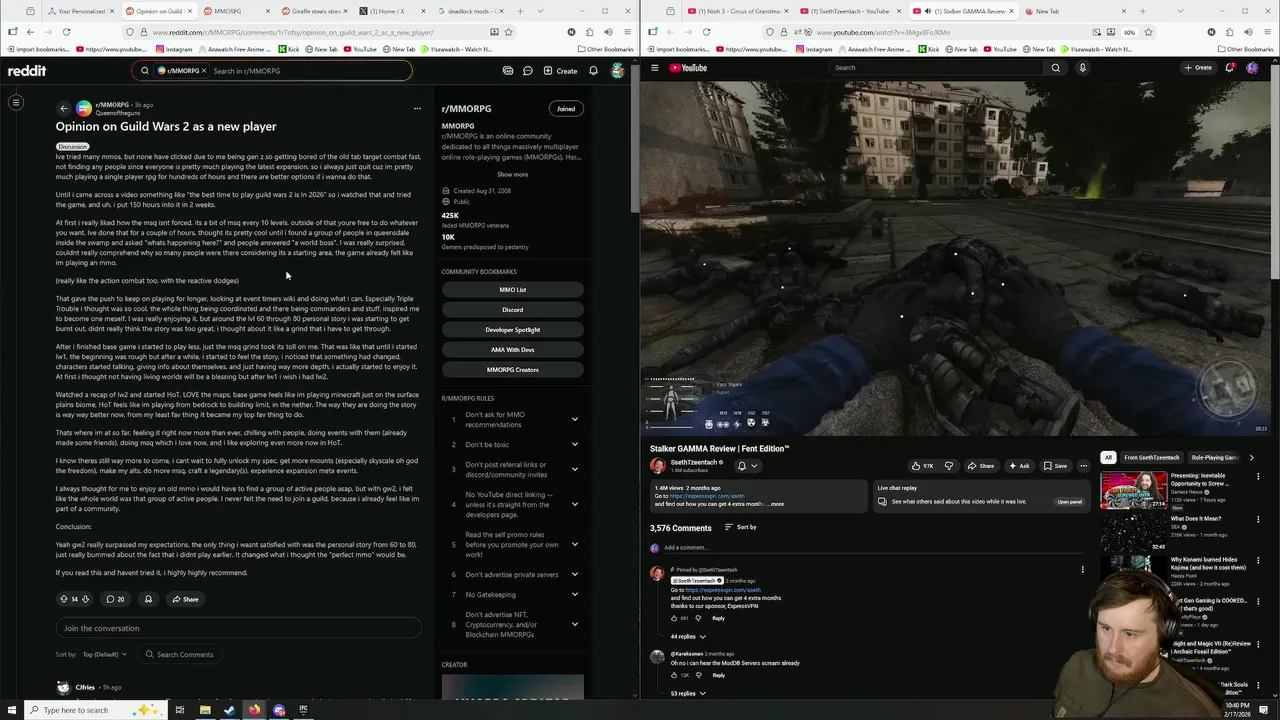This screenshot has width=1280, height=720.
Task: Switch to 'Giraffe steals' Reddit tab
Action: 312,11
